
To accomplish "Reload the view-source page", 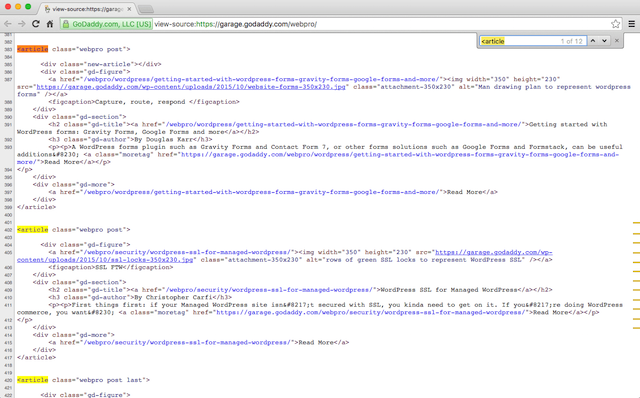I will coord(36,24).
